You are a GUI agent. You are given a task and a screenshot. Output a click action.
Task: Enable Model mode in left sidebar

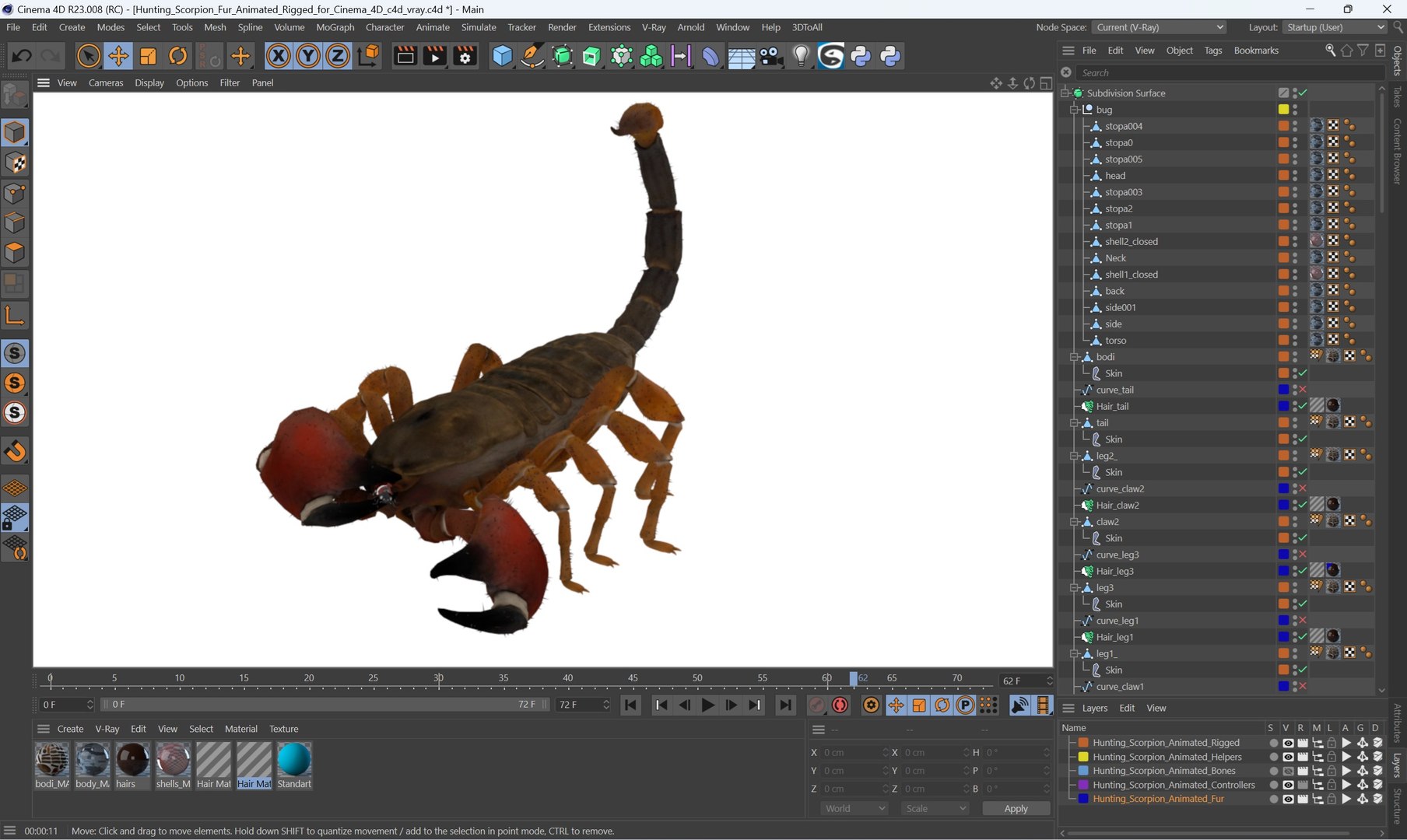tap(15, 132)
